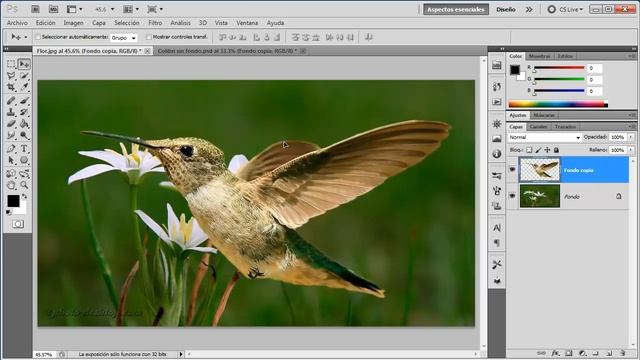The image size is (640, 360).
Task: Select the Ellipse shape tool
Action: [24, 160]
